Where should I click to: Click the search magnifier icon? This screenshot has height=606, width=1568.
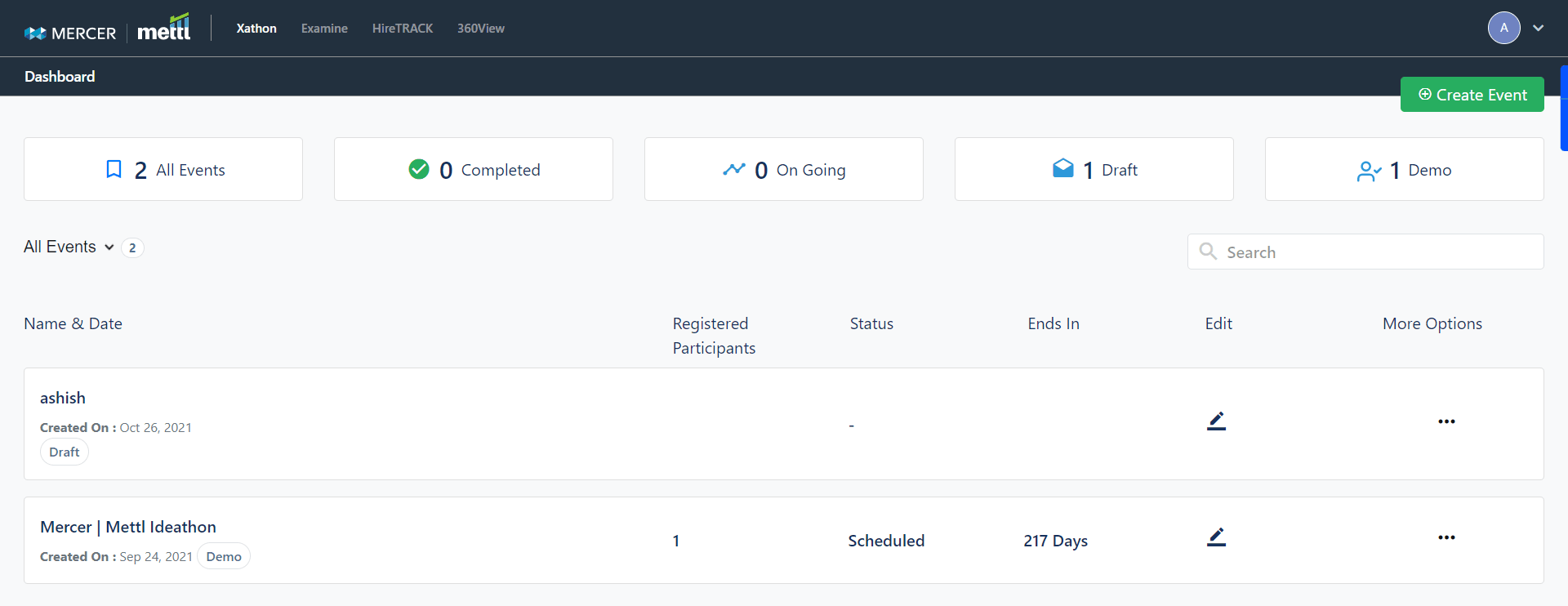pyautogui.click(x=1208, y=252)
